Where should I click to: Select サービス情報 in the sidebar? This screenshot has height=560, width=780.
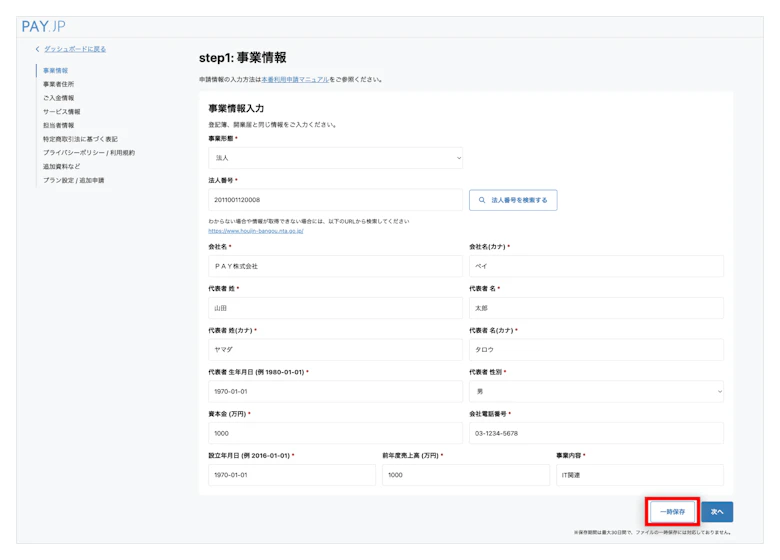(x=61, y=111)
